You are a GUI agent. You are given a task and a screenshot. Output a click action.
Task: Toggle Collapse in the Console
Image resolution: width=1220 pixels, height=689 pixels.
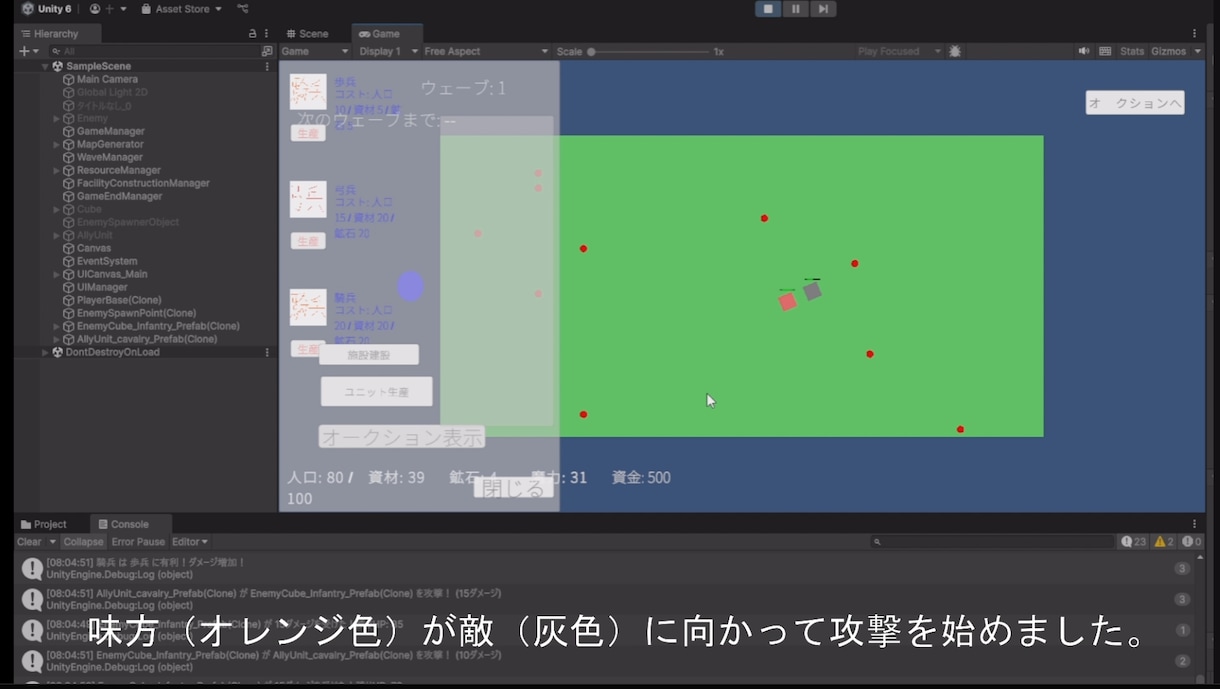[x=83, y=541]
